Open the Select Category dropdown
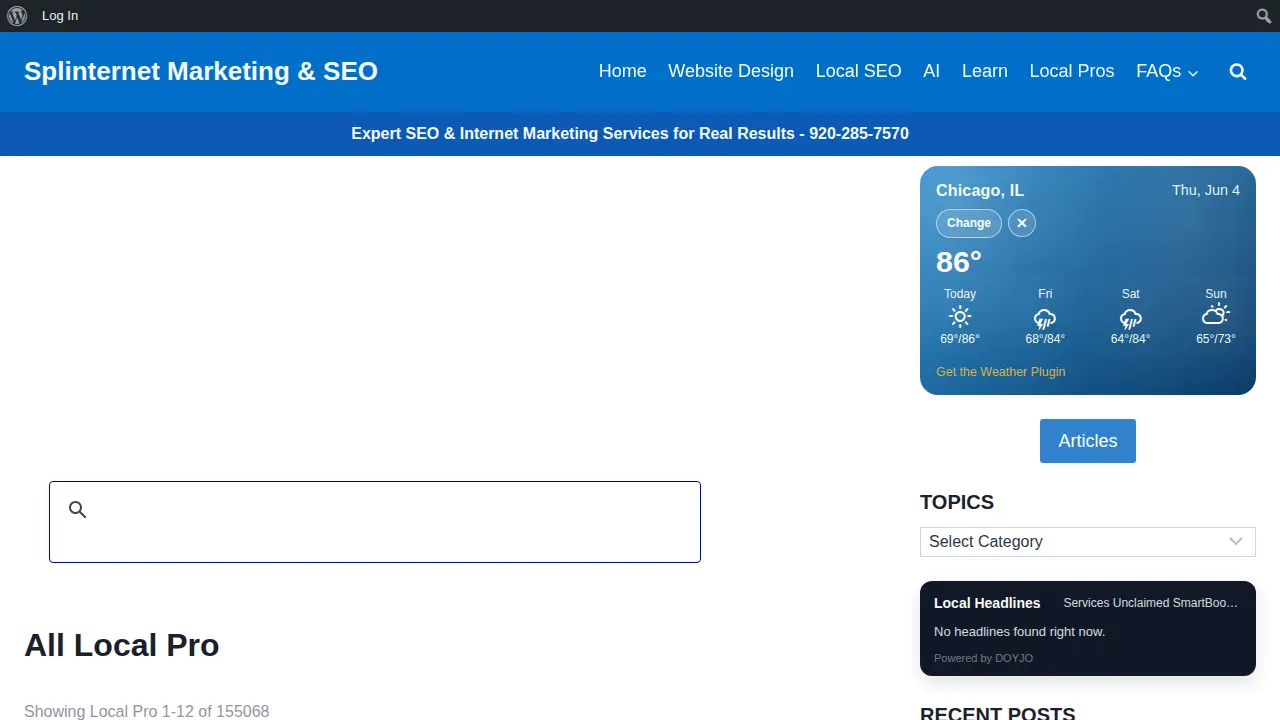The width and height of the screenshot is (1280, 720). click(x=1088, y=542)
